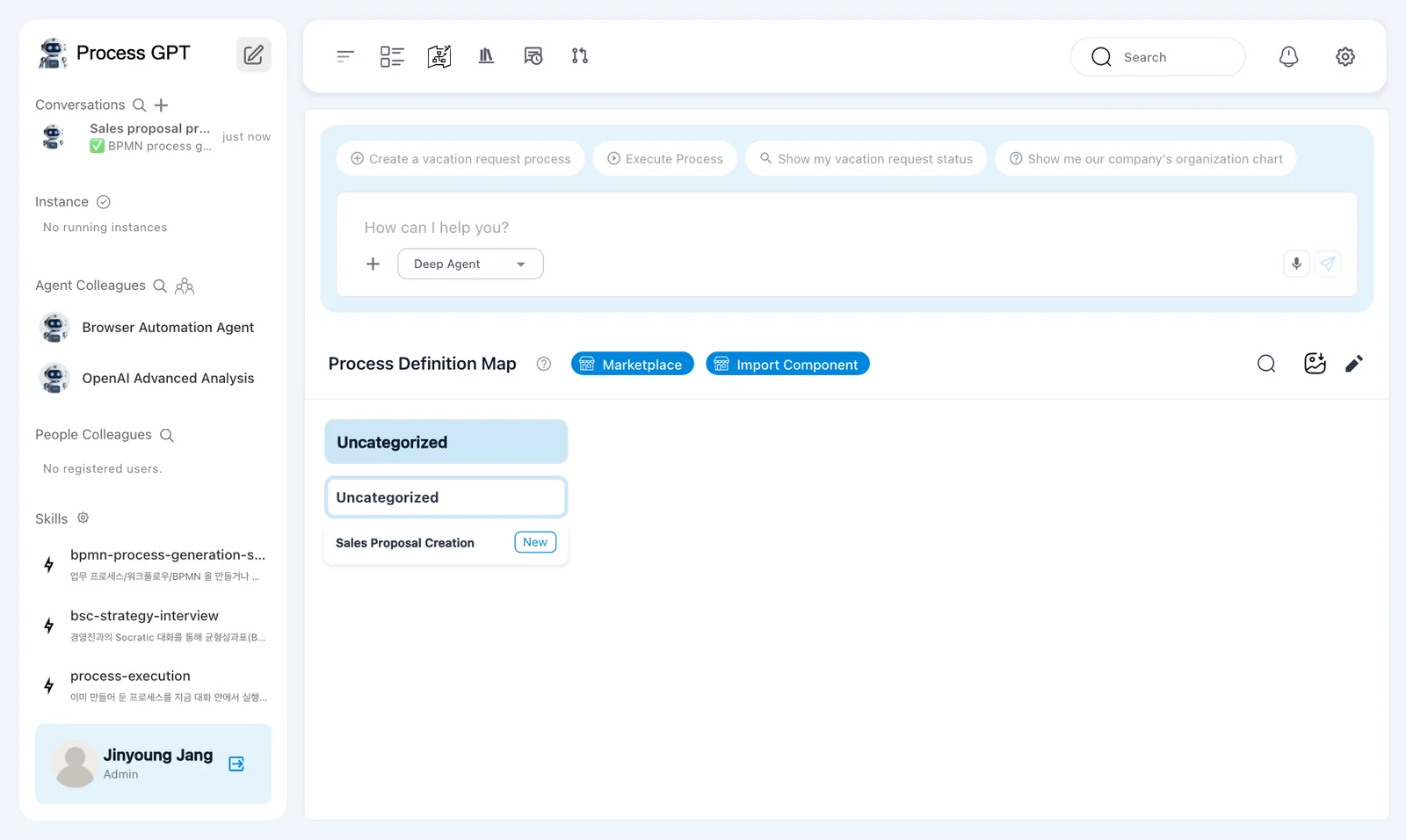Open the library books toolbar icon
Image resolution: width=1406 pixels, height=840 pixels.
tap(486, 56)
